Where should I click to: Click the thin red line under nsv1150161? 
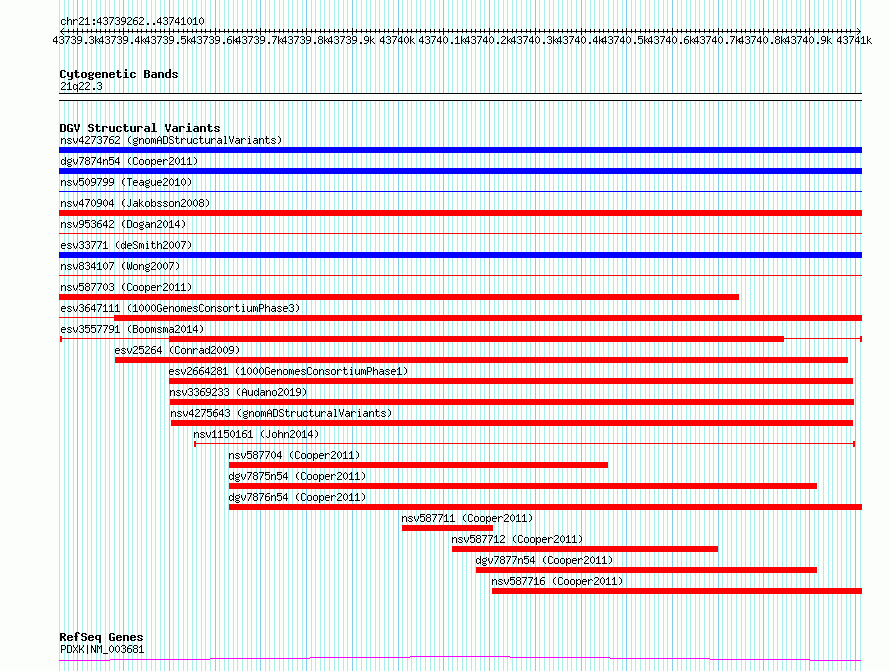(x=524, y=444)
